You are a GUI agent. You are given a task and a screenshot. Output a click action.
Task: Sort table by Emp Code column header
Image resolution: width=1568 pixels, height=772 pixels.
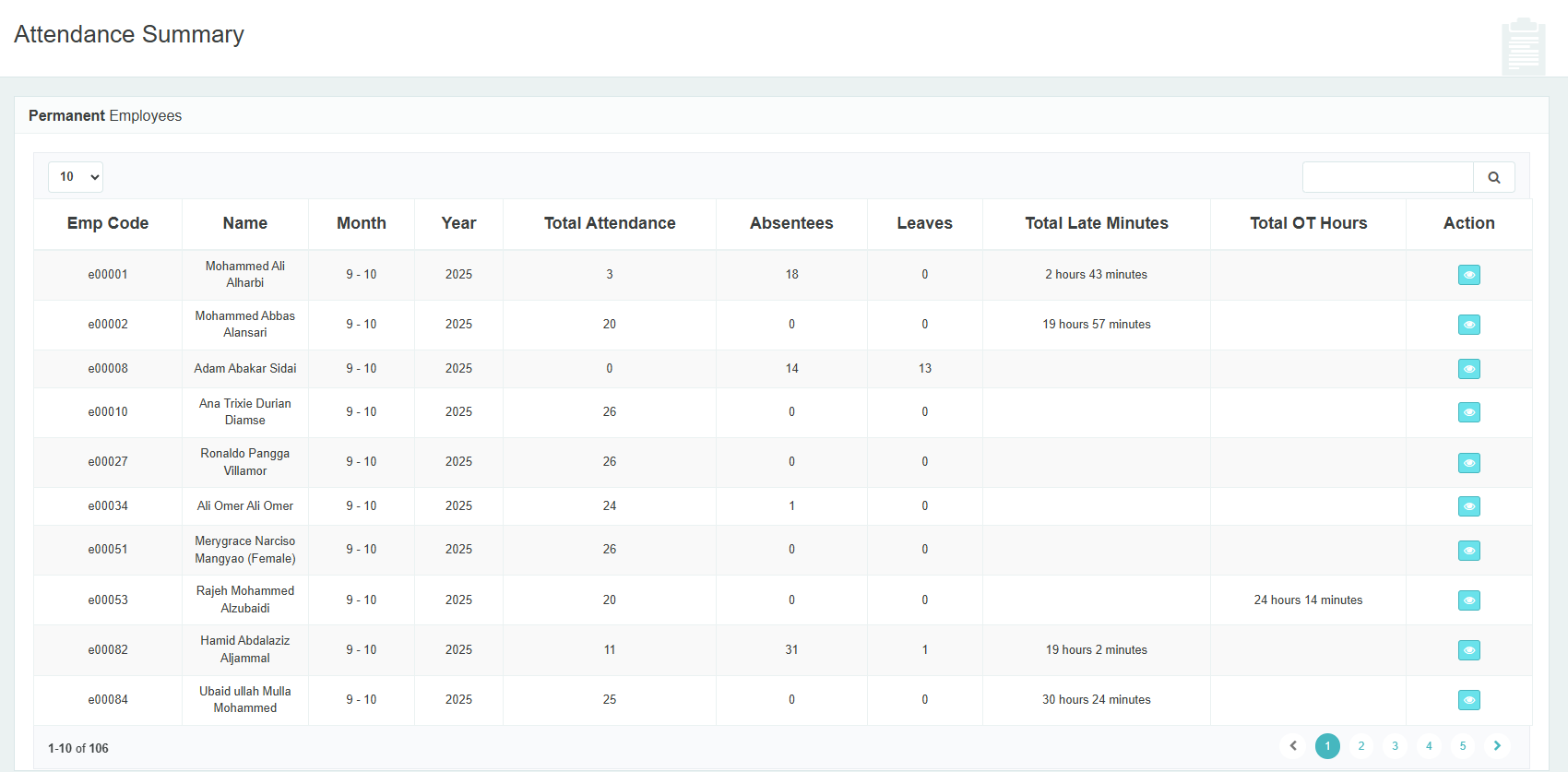pos(108,223)
